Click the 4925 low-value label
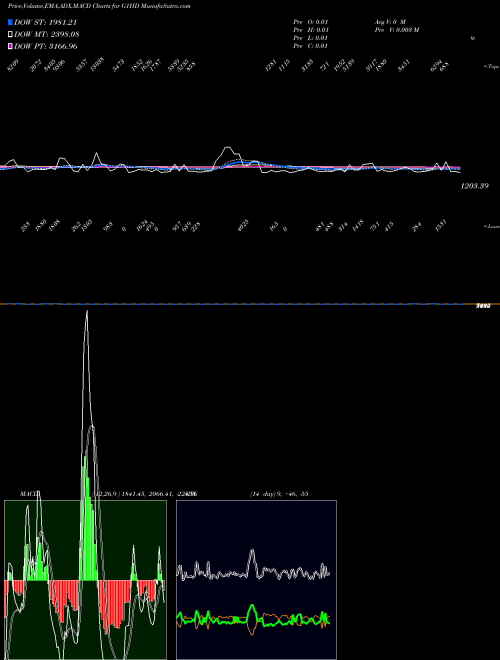Viewport: 500px width, 660px height. [x=243, y=225]
